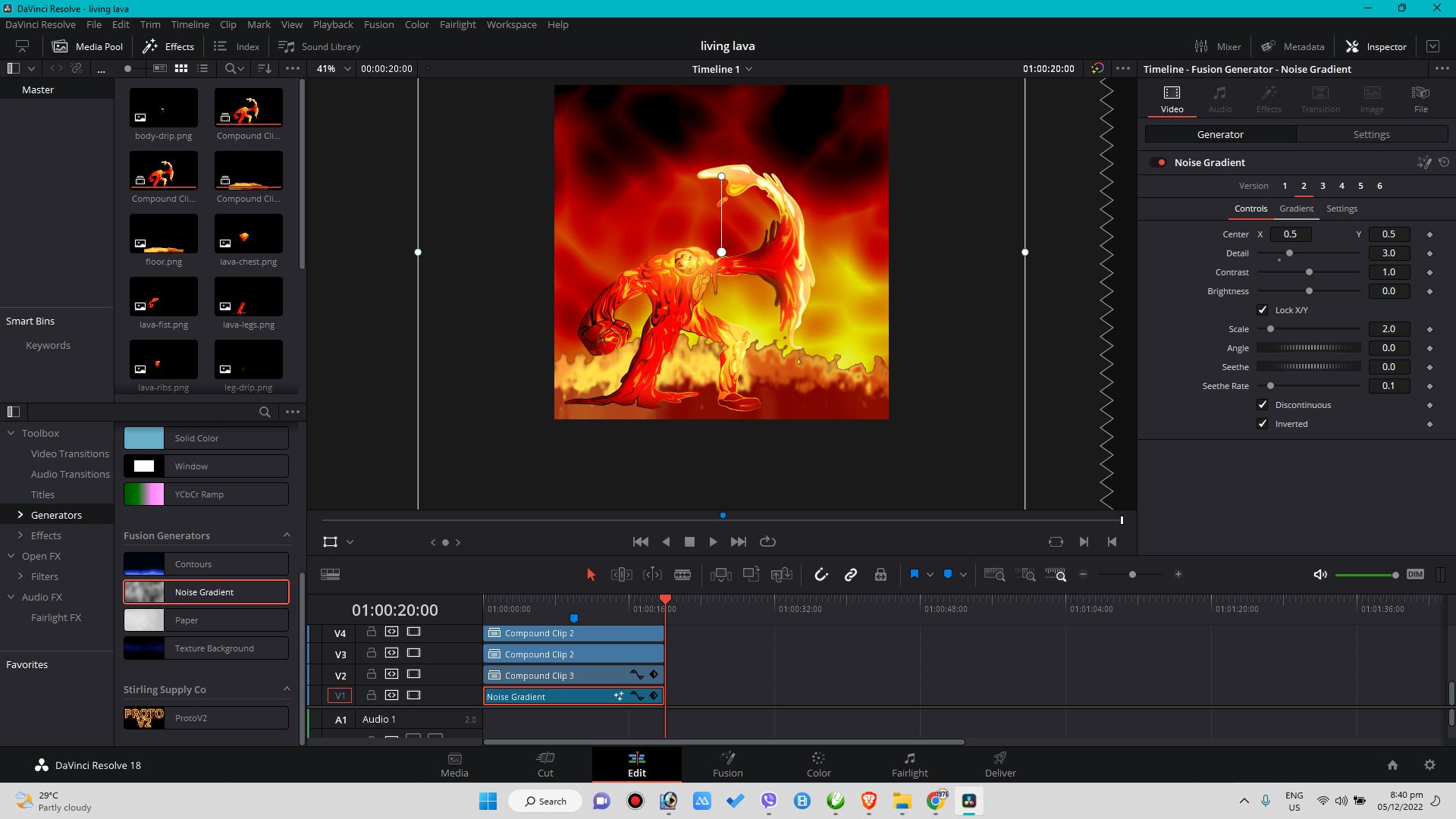1456x819 pixels.
Task: Collapse the Toolbox tree
Action: [x=11, y=433]
